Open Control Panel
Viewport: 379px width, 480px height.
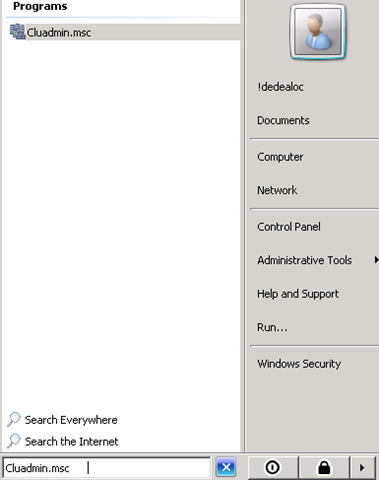(x=289, y=227)
